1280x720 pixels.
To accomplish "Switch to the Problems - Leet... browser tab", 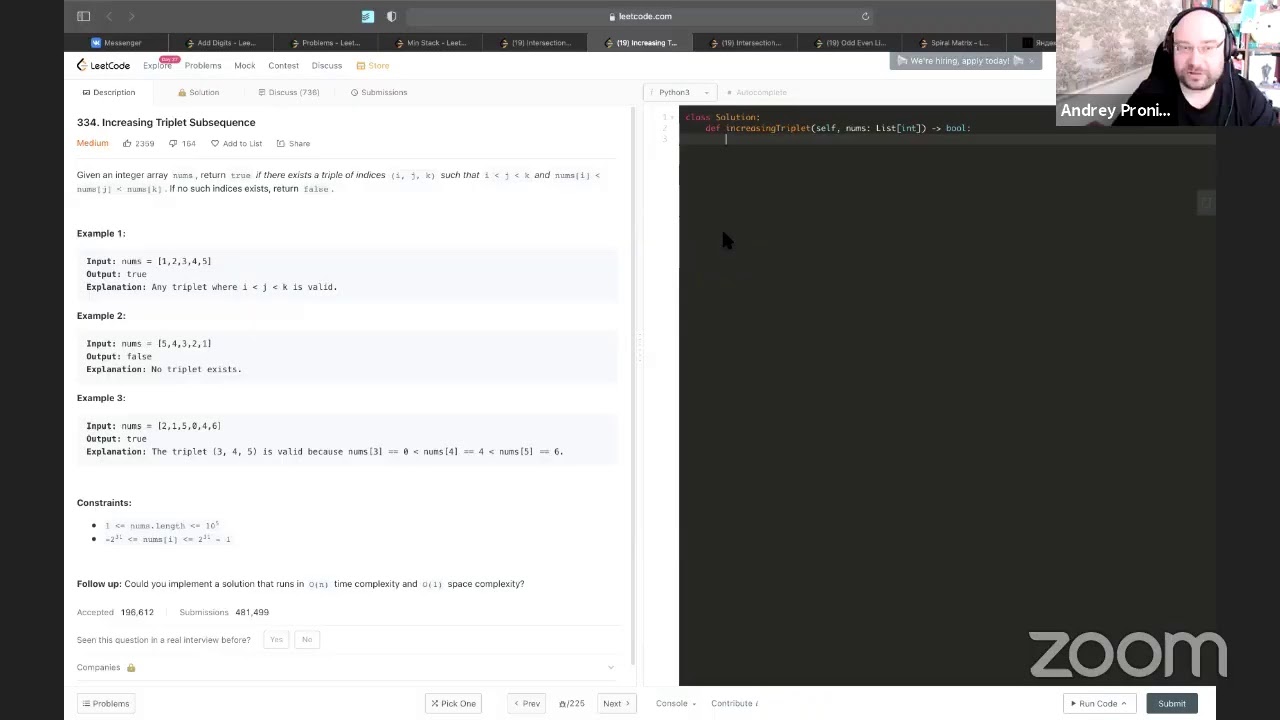I will tap(325, 43).
